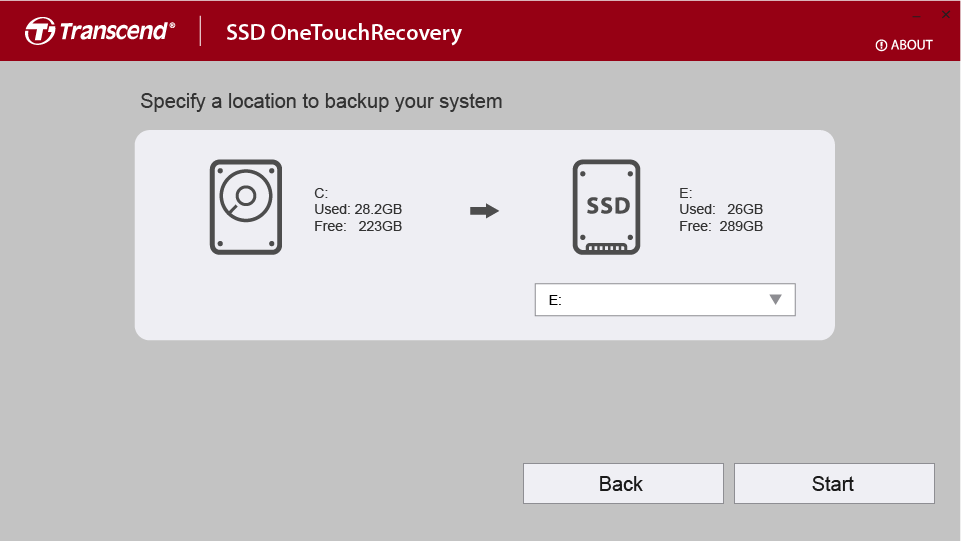Go Back to previous step
Screen dimensions: 961x541
(623, 483)
